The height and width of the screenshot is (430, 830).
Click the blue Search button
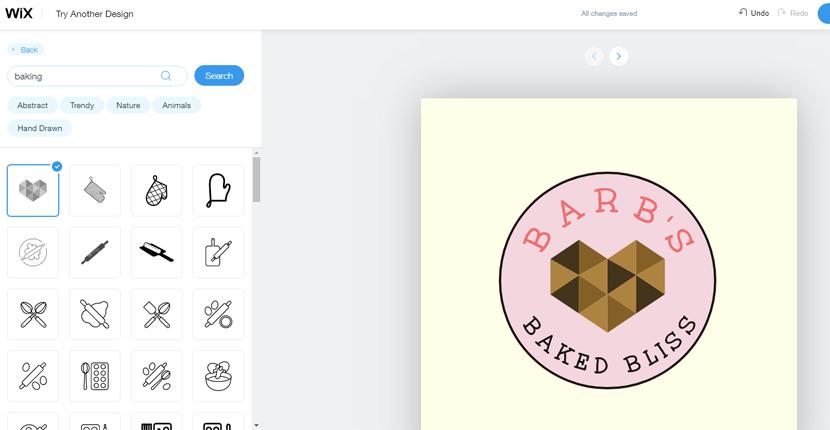[x=219, y=76]
